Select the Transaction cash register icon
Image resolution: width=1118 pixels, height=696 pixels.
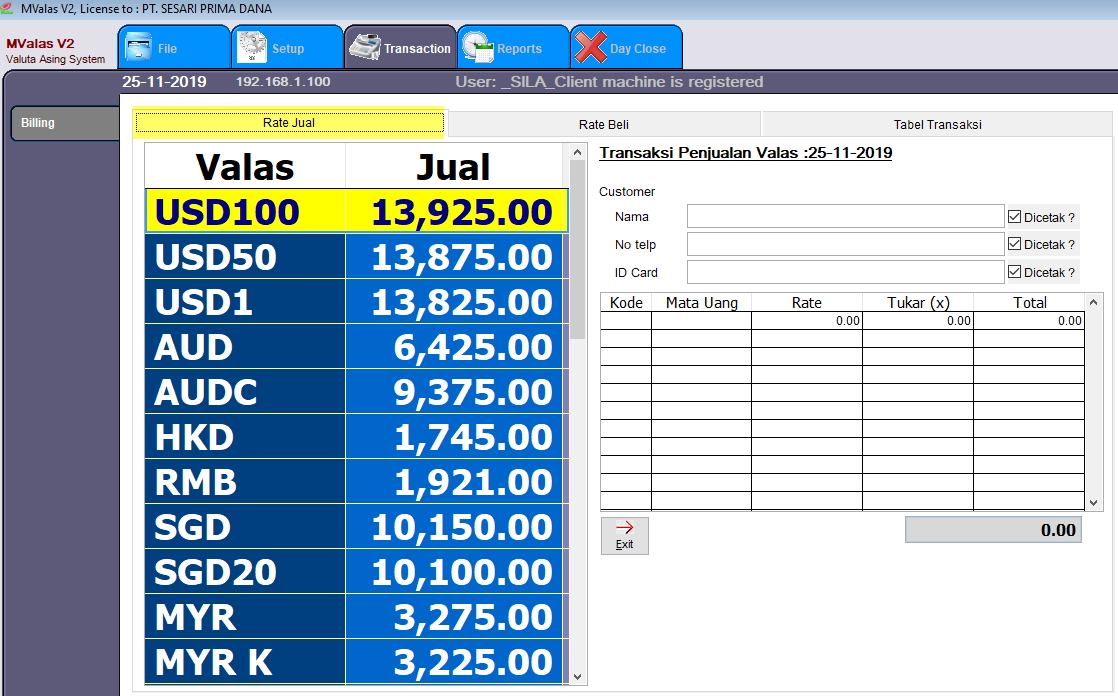366,48
